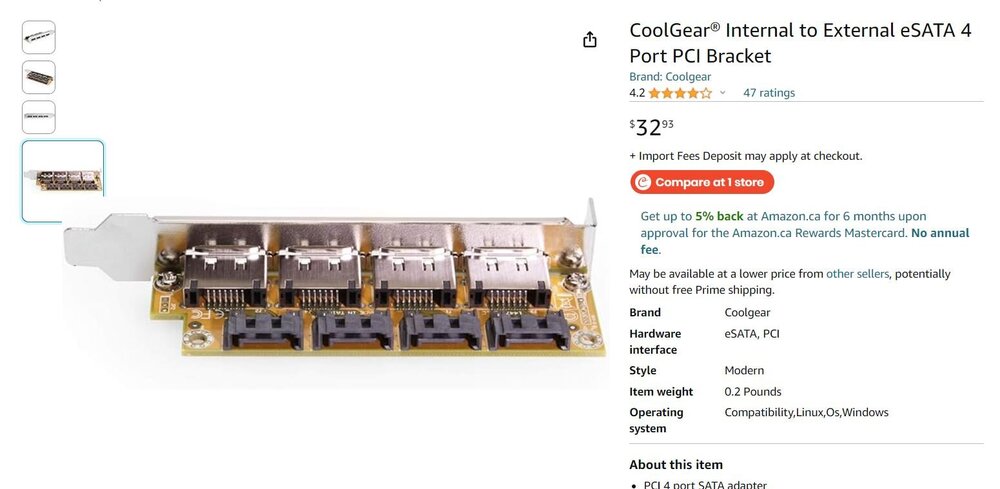Click the About this item heading
Viewport: 1000px width, 489px height.
(x=675, y=465)
